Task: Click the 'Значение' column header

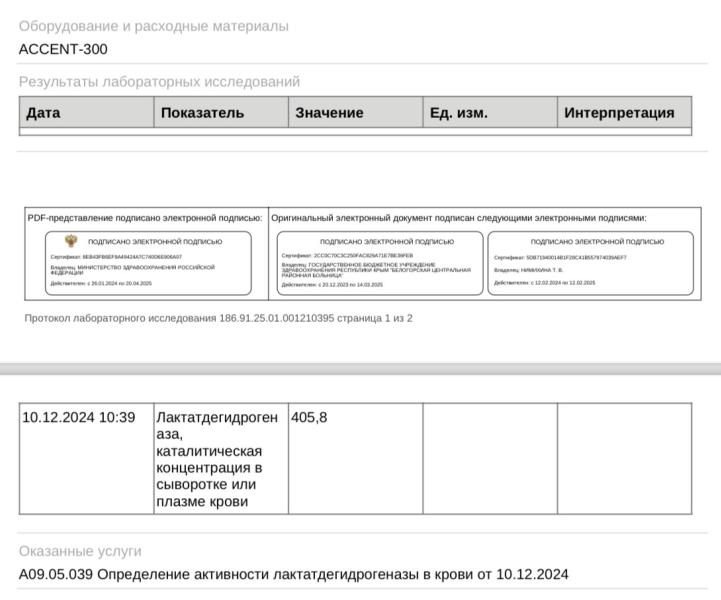Action: [355, 113]
